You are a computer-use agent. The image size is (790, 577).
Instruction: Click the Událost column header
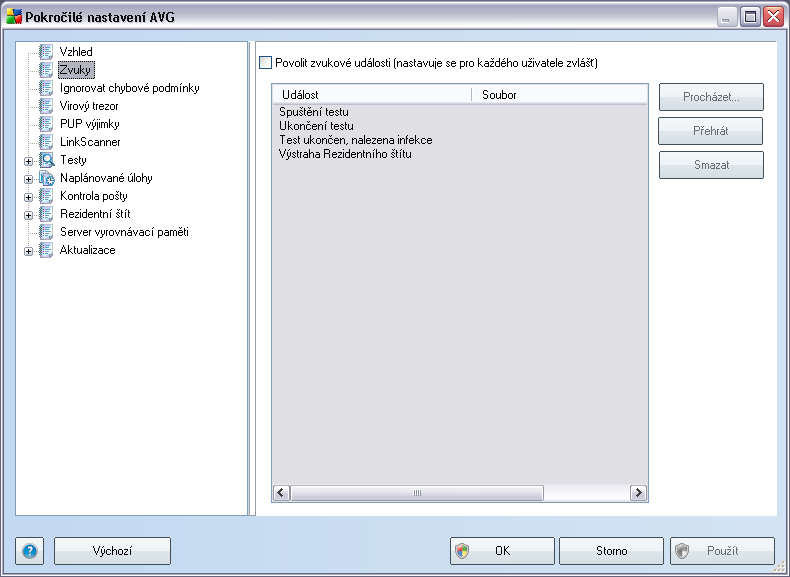point(372,95)
